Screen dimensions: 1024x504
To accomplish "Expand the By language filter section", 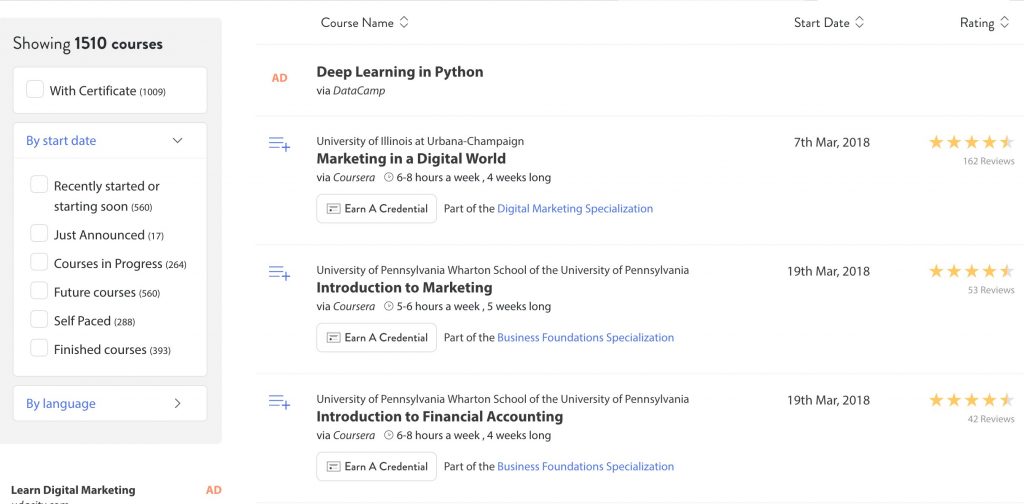I will 110,403.
